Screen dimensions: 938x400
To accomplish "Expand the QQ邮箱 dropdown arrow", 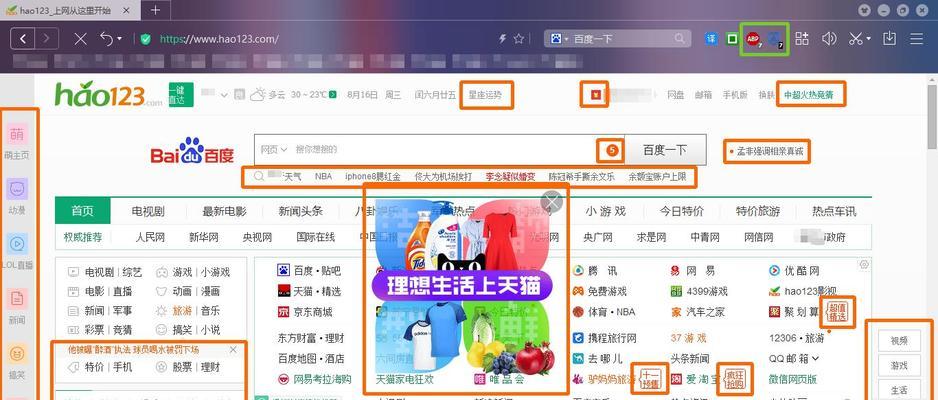I will 815,359.
